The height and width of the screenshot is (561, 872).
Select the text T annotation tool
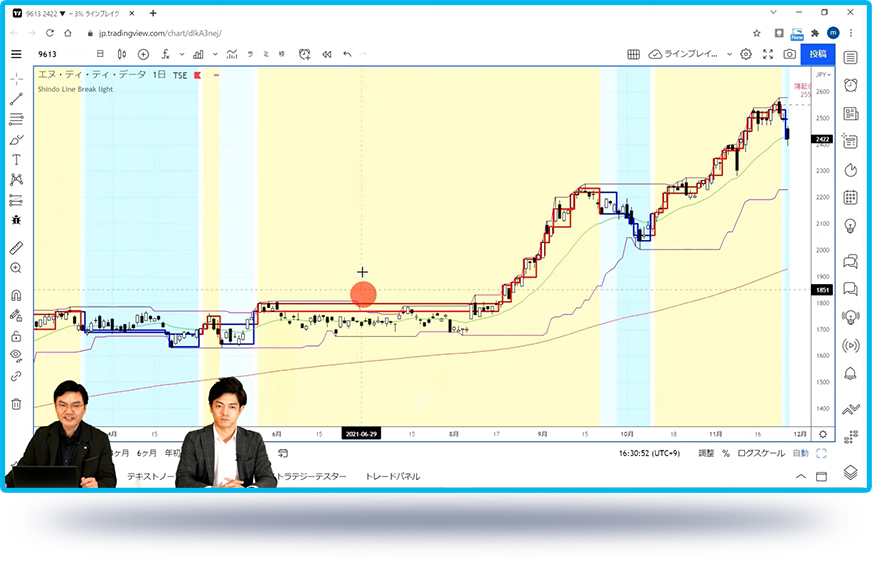[16, 160]
